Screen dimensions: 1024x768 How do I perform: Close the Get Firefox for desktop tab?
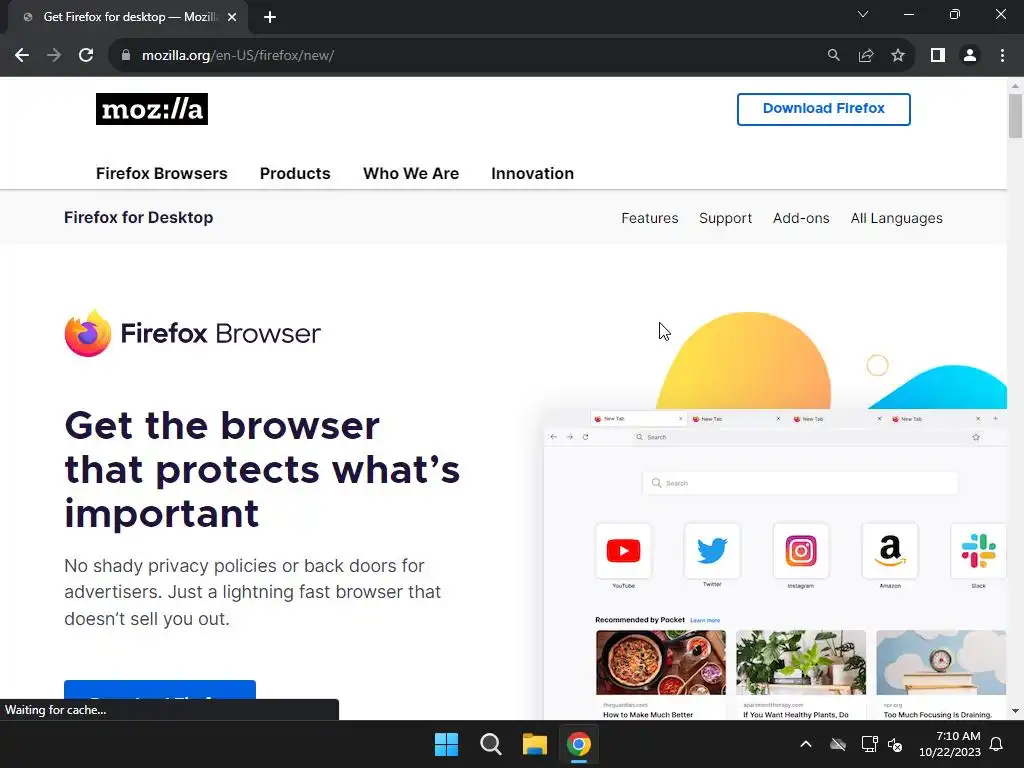pyautogui.click(x=232, y=18)
